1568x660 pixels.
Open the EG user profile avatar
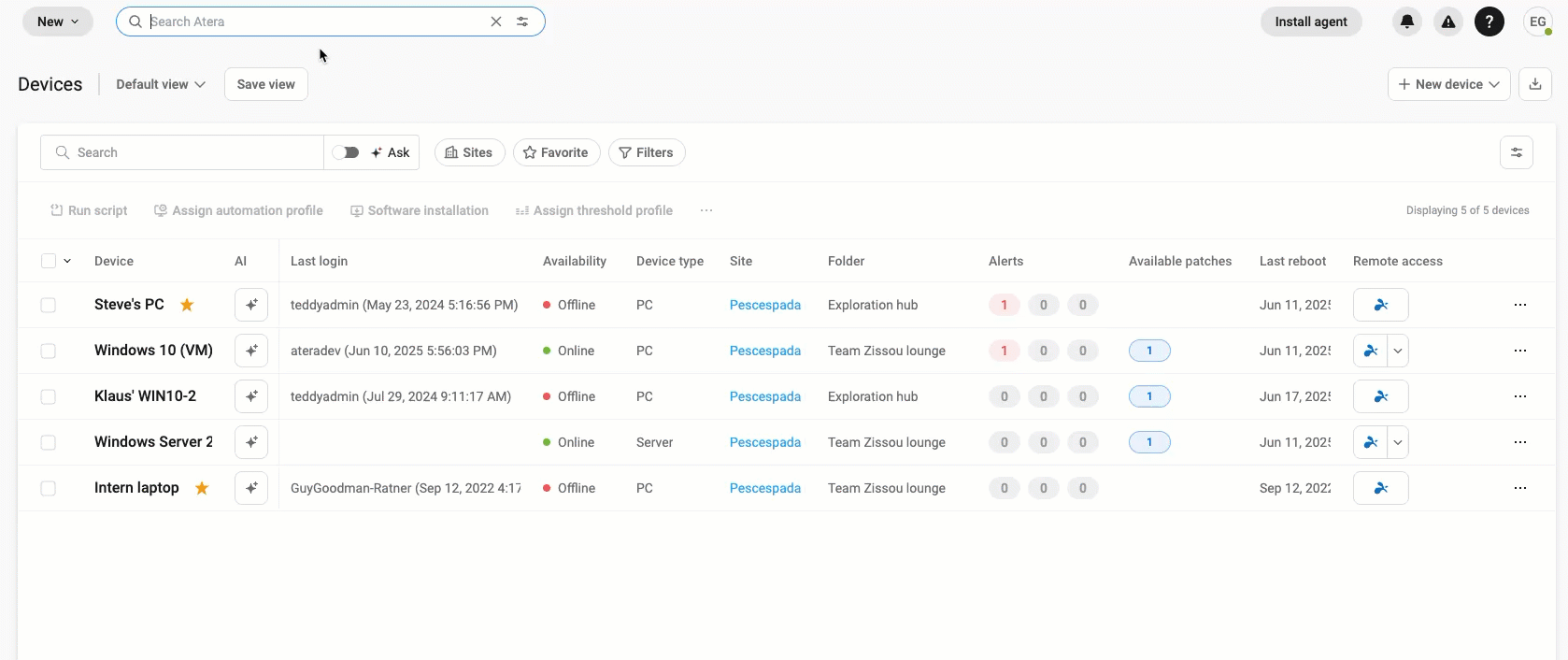point(1538,22)
